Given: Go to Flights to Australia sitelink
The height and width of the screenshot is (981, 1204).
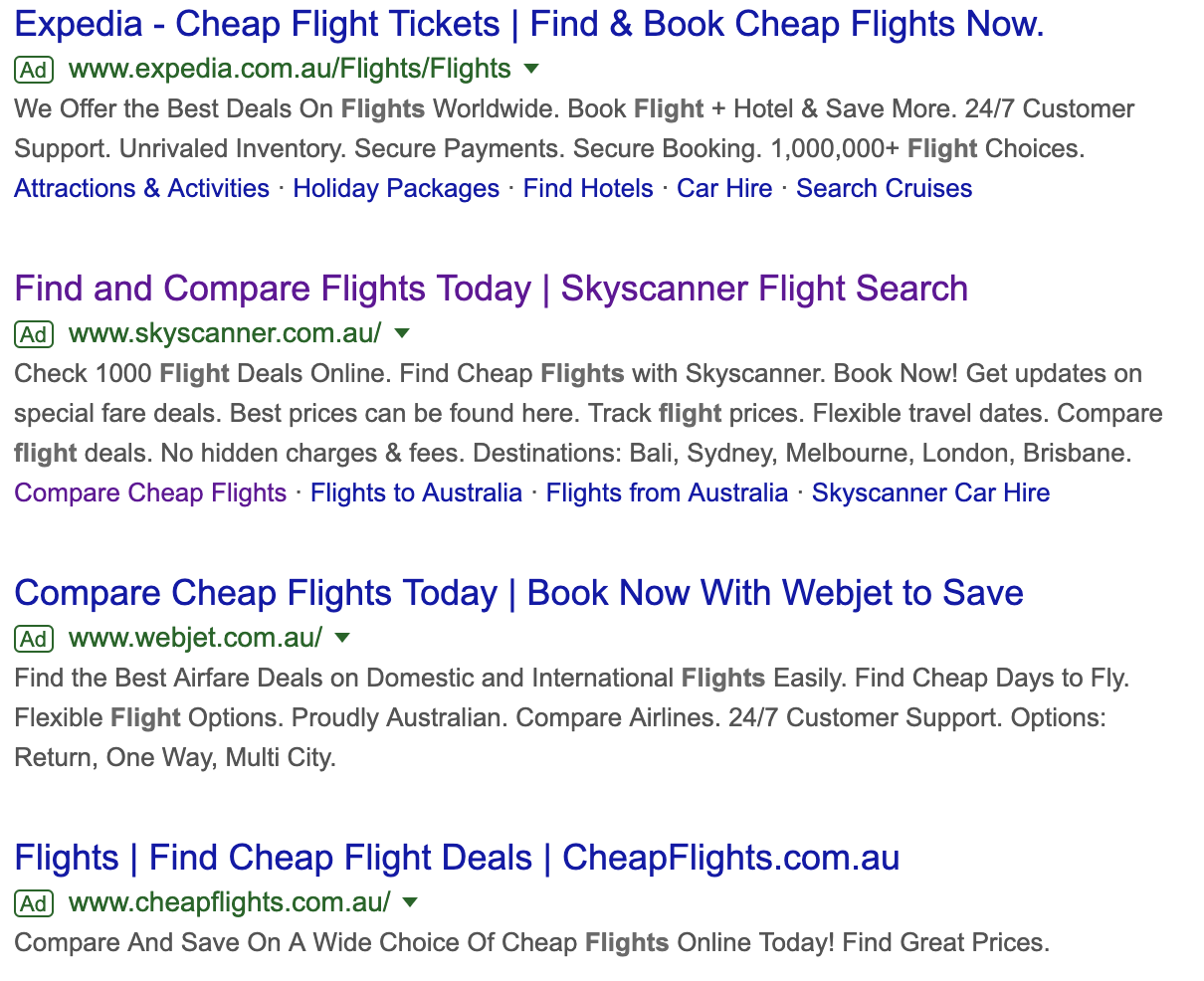Looking at the screenshot, I should click(x=416, y=493).
